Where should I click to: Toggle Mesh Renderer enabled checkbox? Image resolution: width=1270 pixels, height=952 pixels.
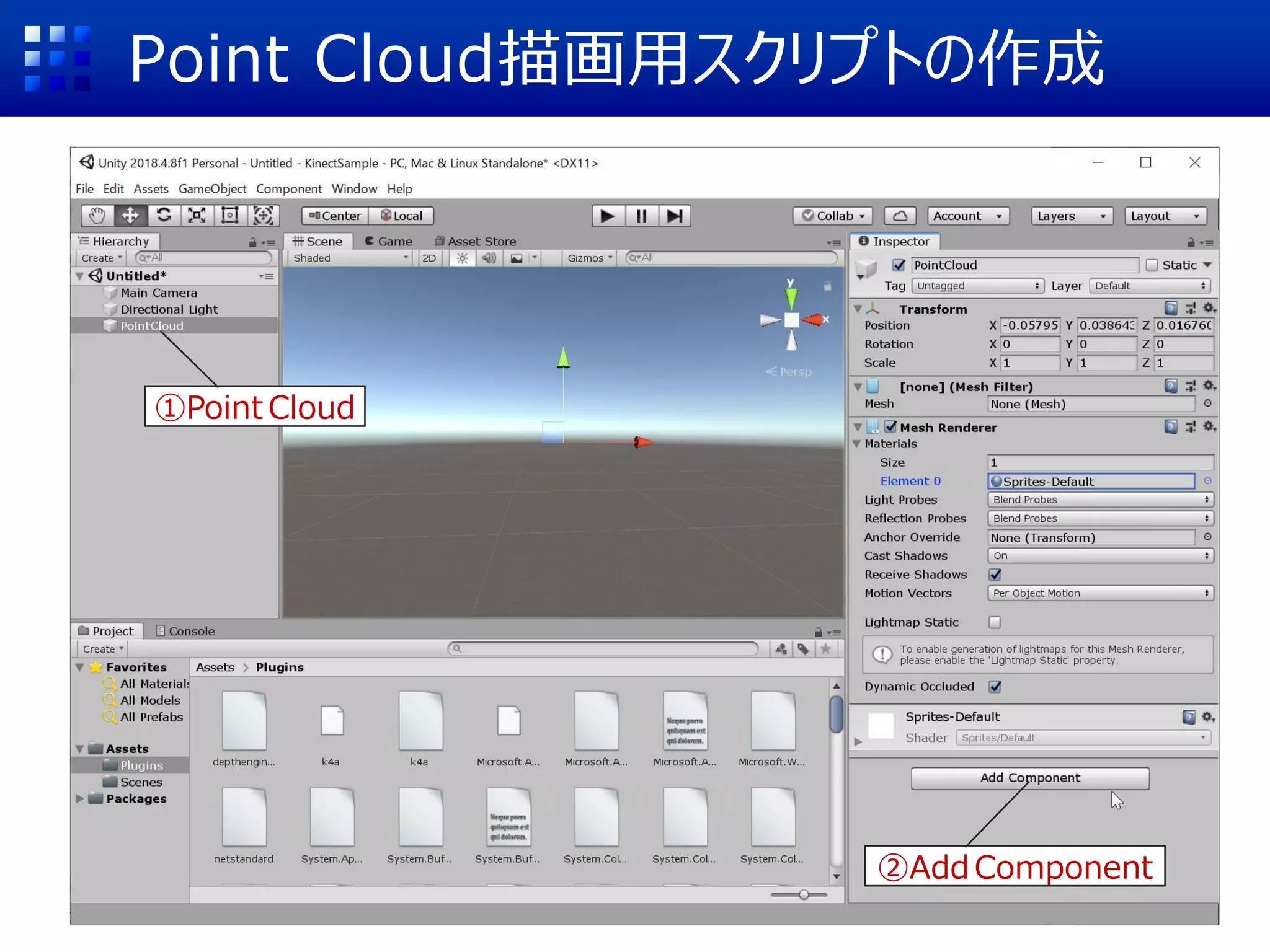(x=890, y=427)
